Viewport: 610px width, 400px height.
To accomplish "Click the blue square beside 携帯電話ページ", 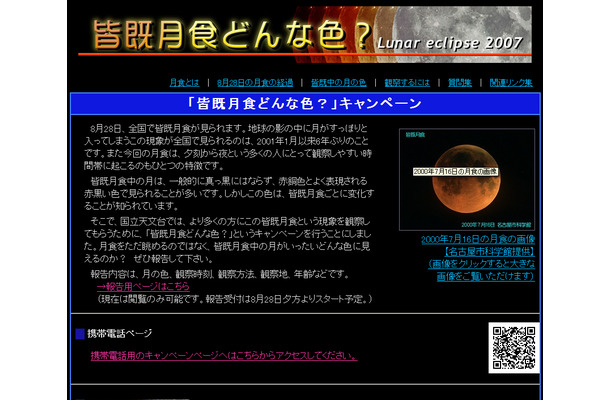I will [80, 333].
